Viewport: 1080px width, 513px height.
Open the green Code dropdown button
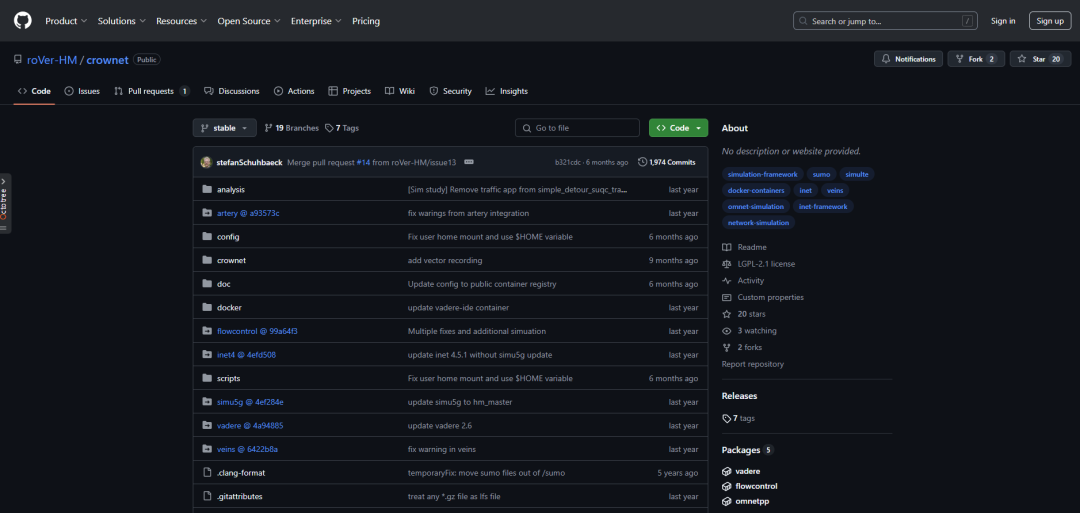click(678, 128)
